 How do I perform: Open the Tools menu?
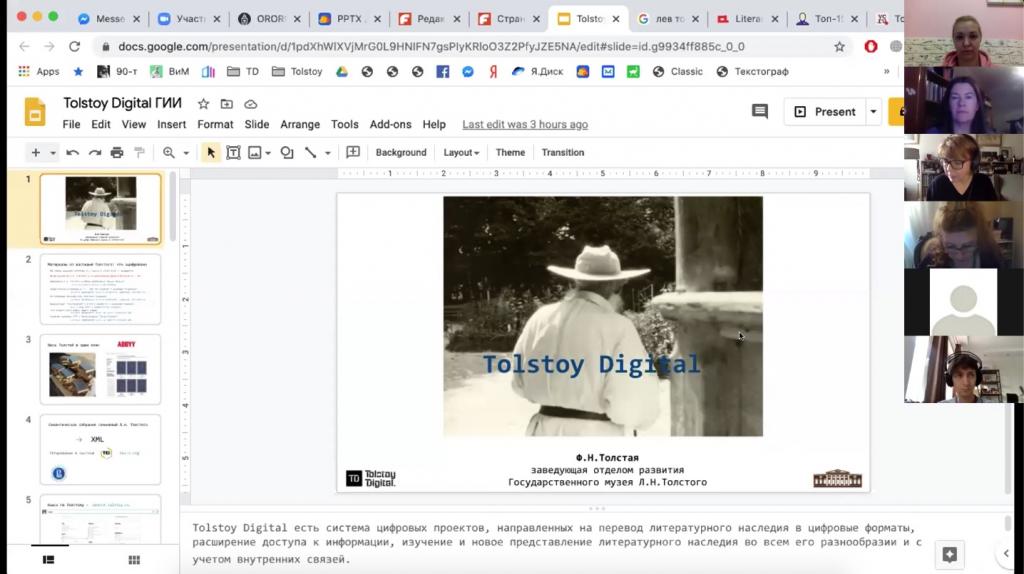click(344, 124)
